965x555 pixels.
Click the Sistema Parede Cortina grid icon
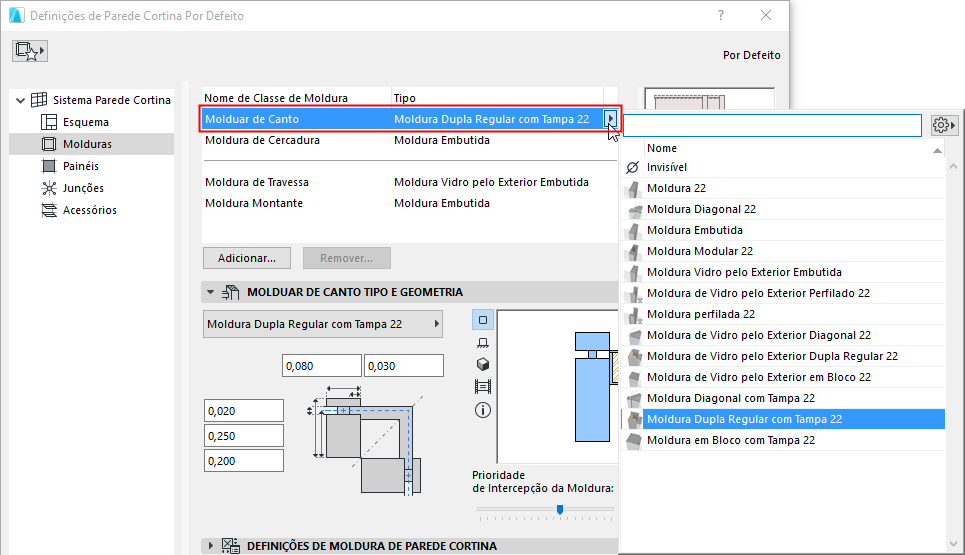pos(39,100)
